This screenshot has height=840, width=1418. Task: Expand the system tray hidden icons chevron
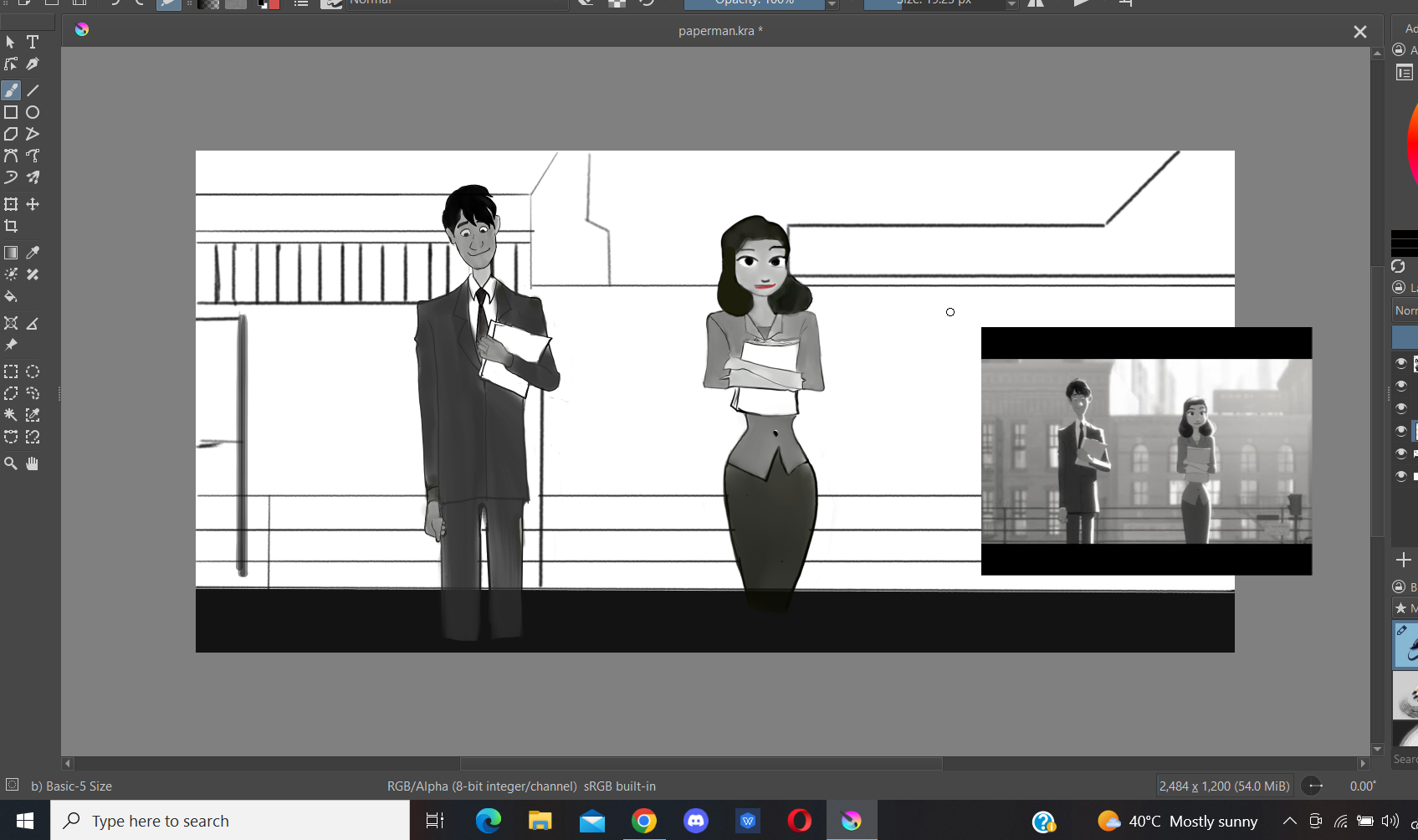coord(1289,821)
